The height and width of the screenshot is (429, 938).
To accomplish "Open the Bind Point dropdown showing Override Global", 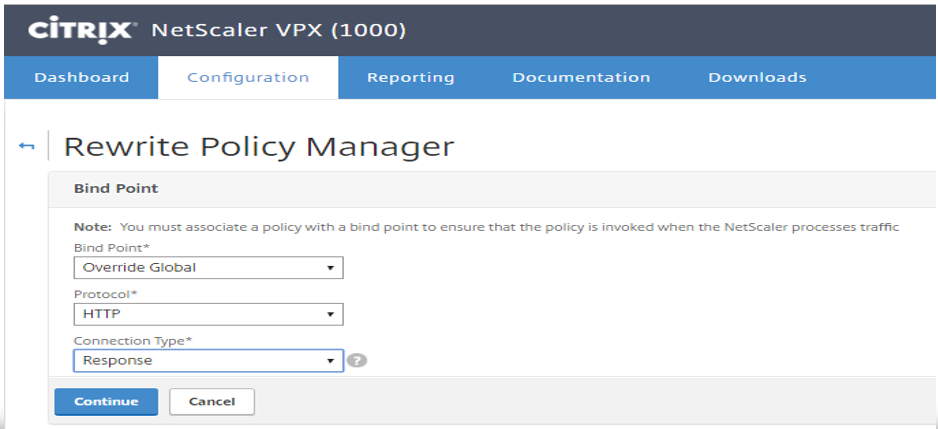I will coord(208,267).
